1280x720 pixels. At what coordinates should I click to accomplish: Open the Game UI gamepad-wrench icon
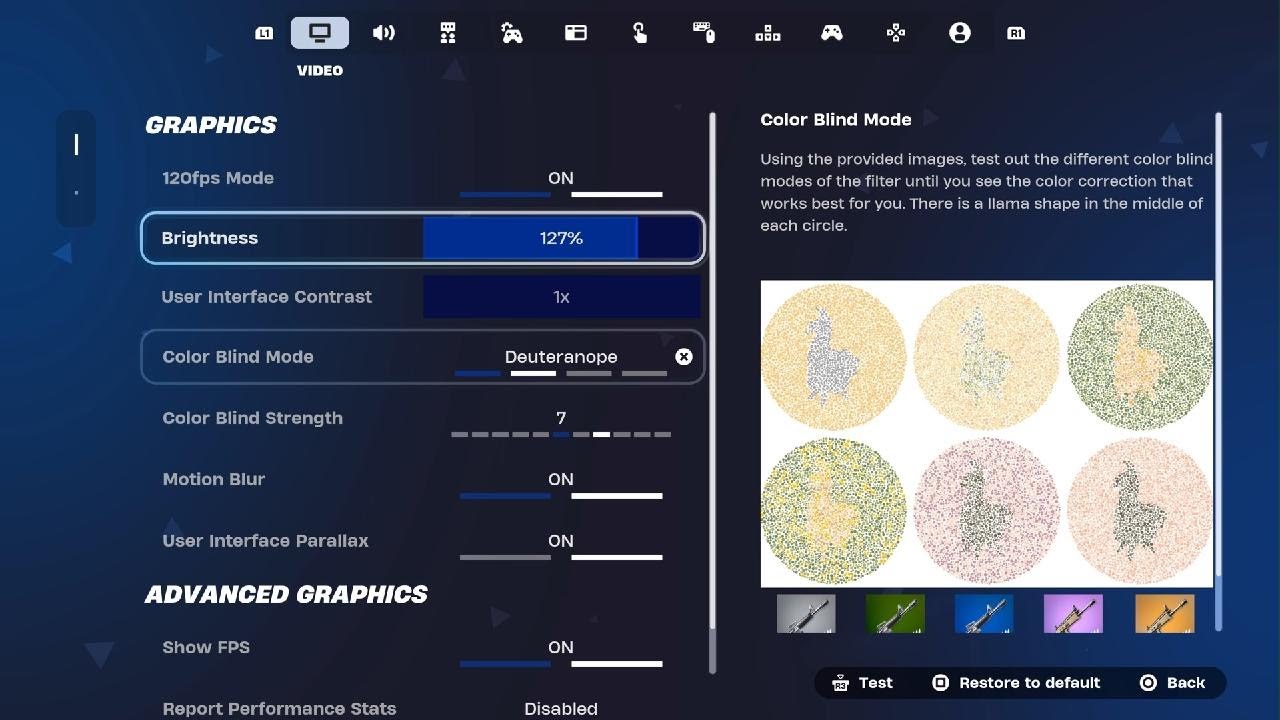tap(512, 33)
